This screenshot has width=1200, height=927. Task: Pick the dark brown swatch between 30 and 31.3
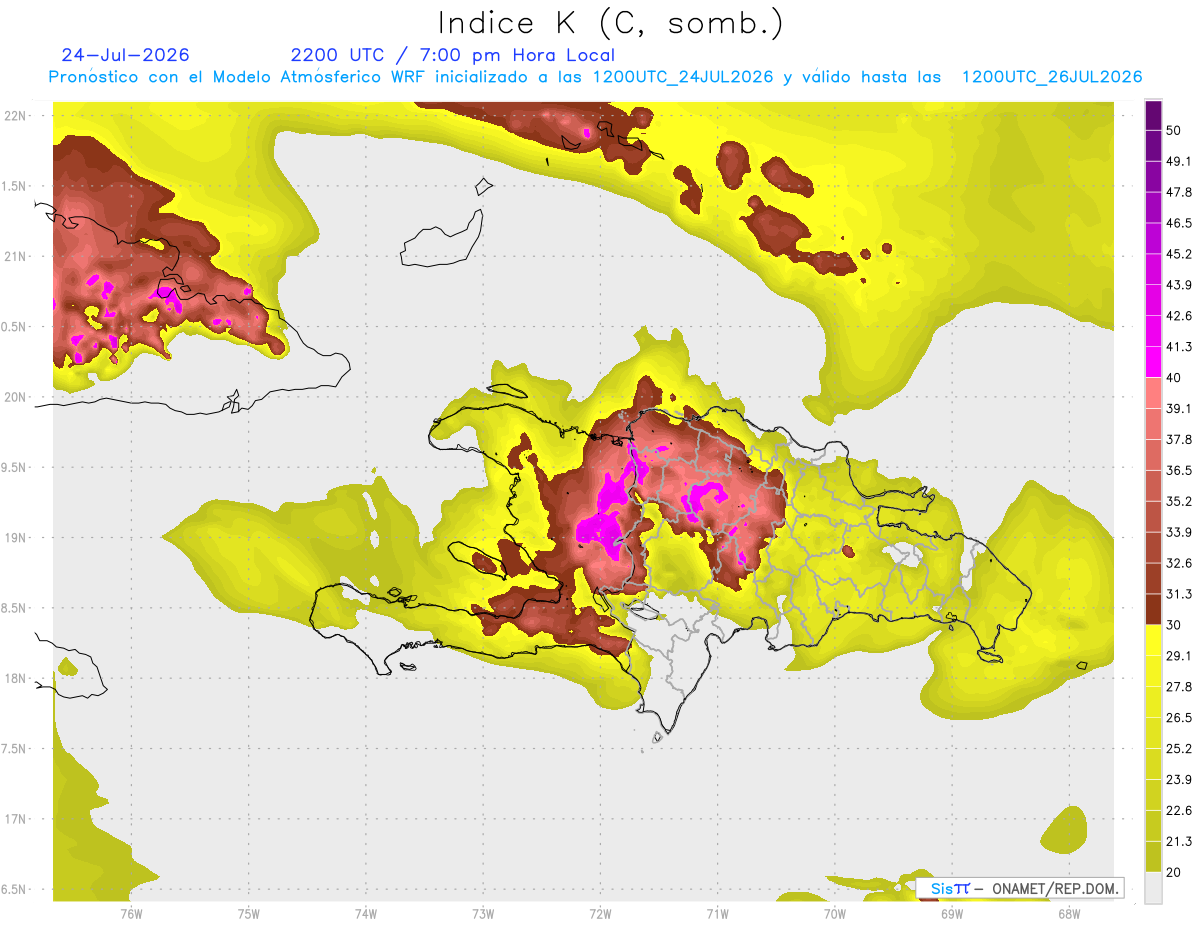(1153, 609)
